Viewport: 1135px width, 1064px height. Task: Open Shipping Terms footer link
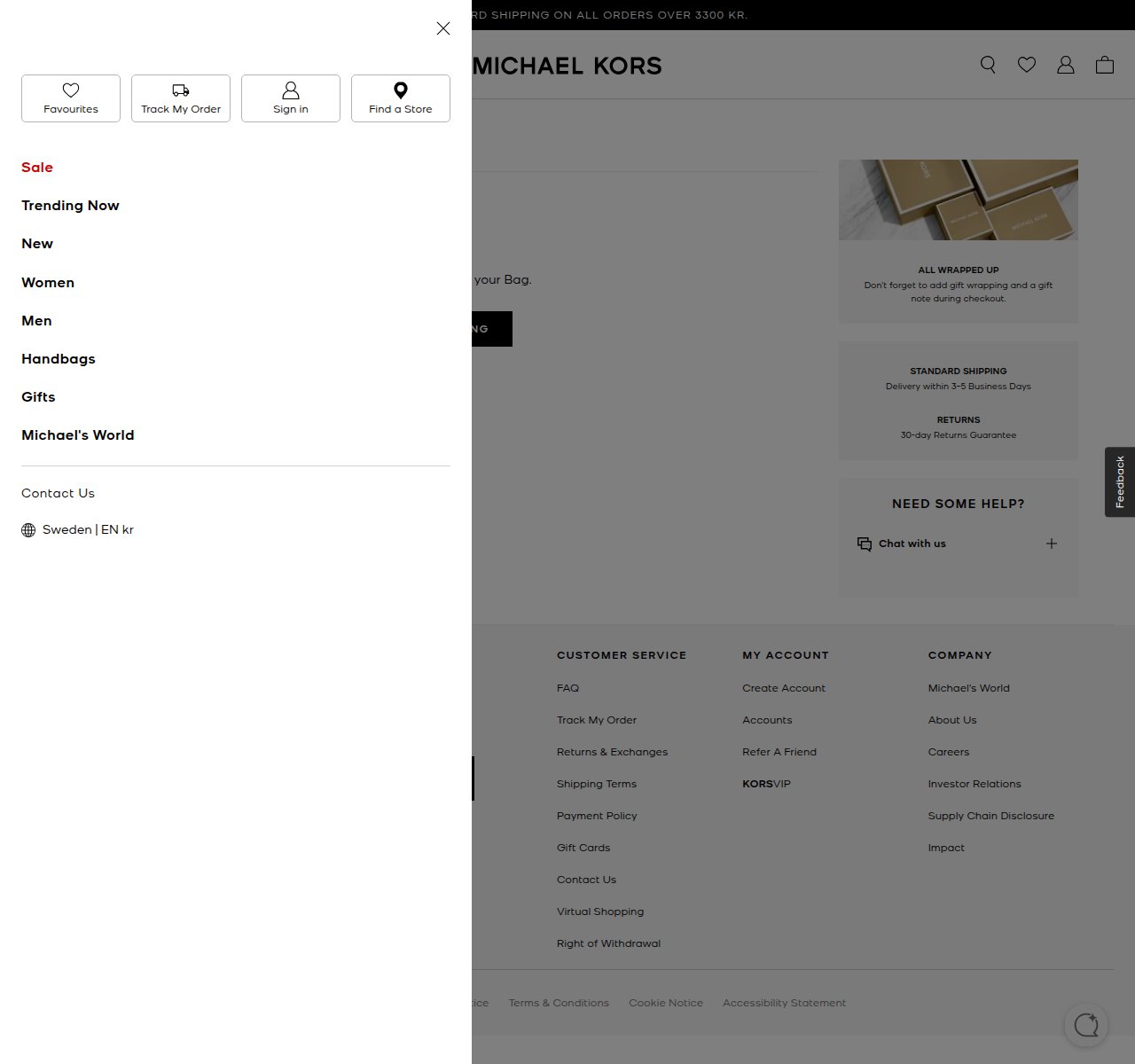point(597,784)
